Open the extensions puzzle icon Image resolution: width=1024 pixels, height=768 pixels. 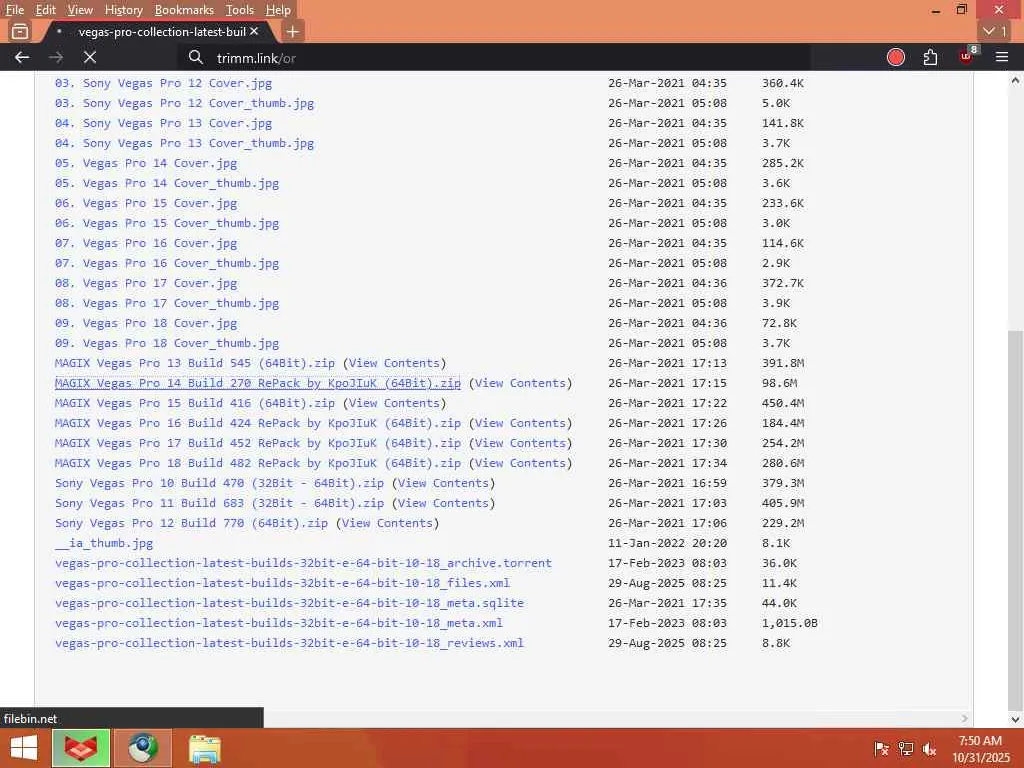click(x=930, y=57)
